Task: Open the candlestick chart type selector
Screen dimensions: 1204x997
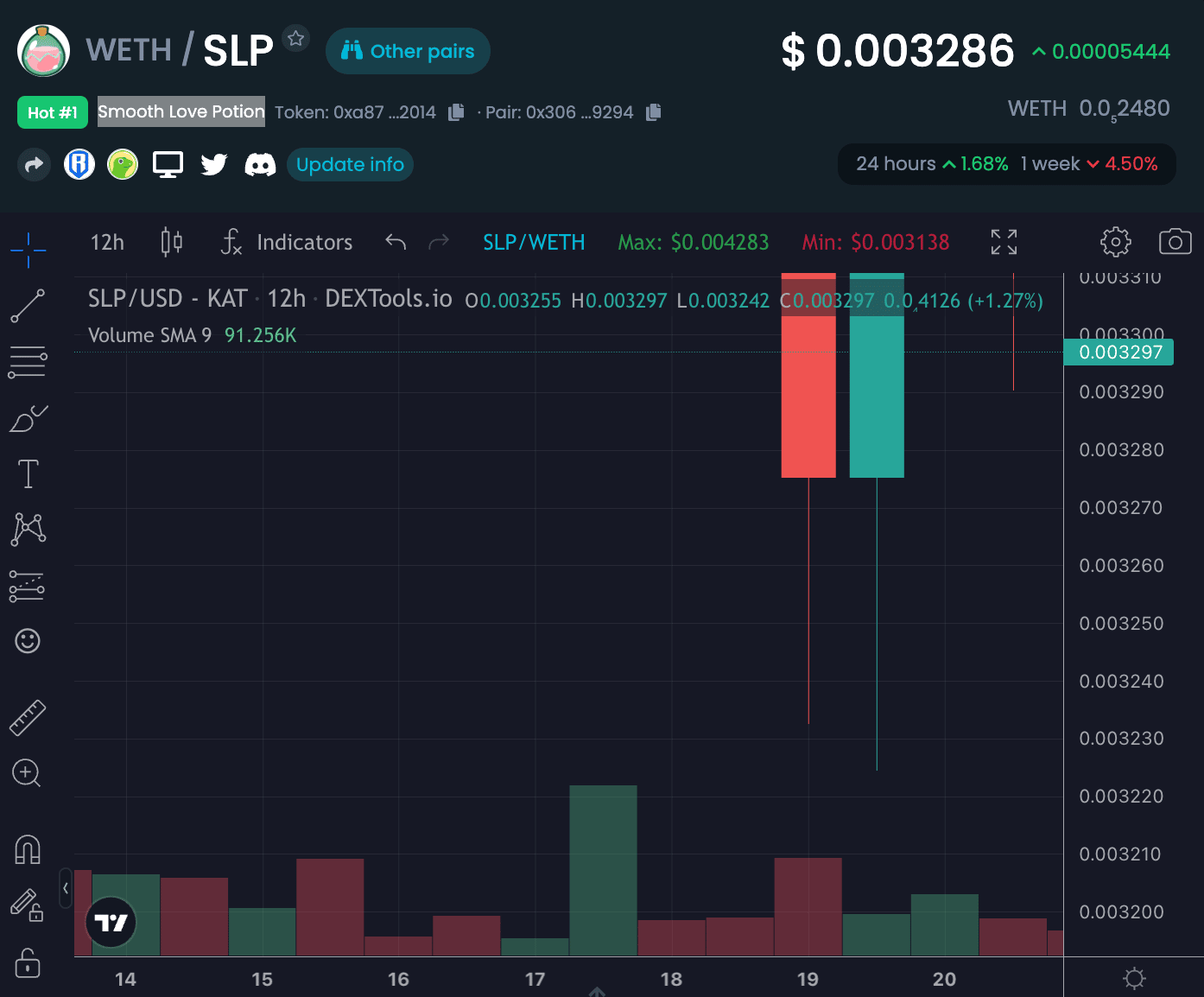Action: pyautogui.click(x=172, y=242)
